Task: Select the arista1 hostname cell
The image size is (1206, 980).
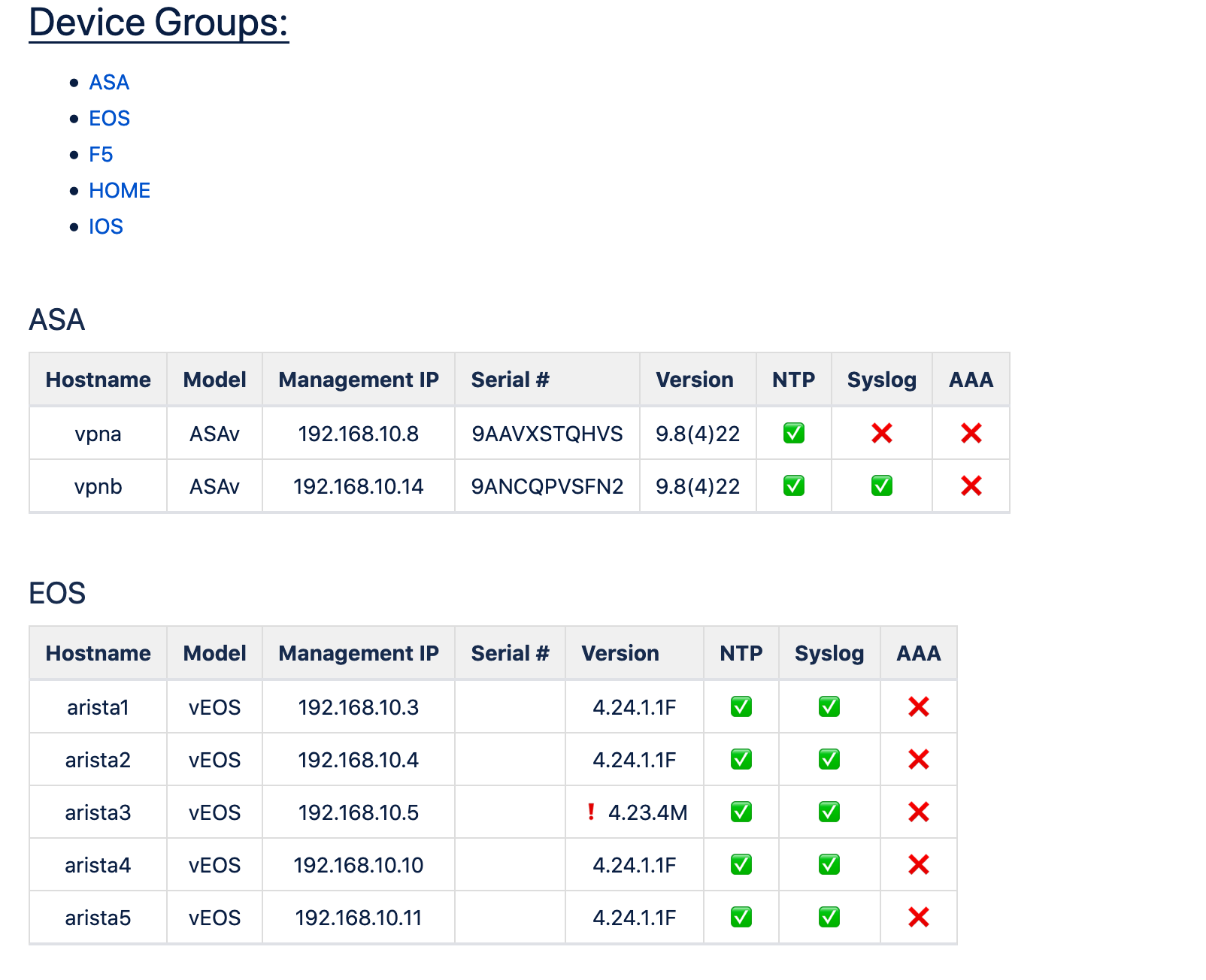Action: 98,707
